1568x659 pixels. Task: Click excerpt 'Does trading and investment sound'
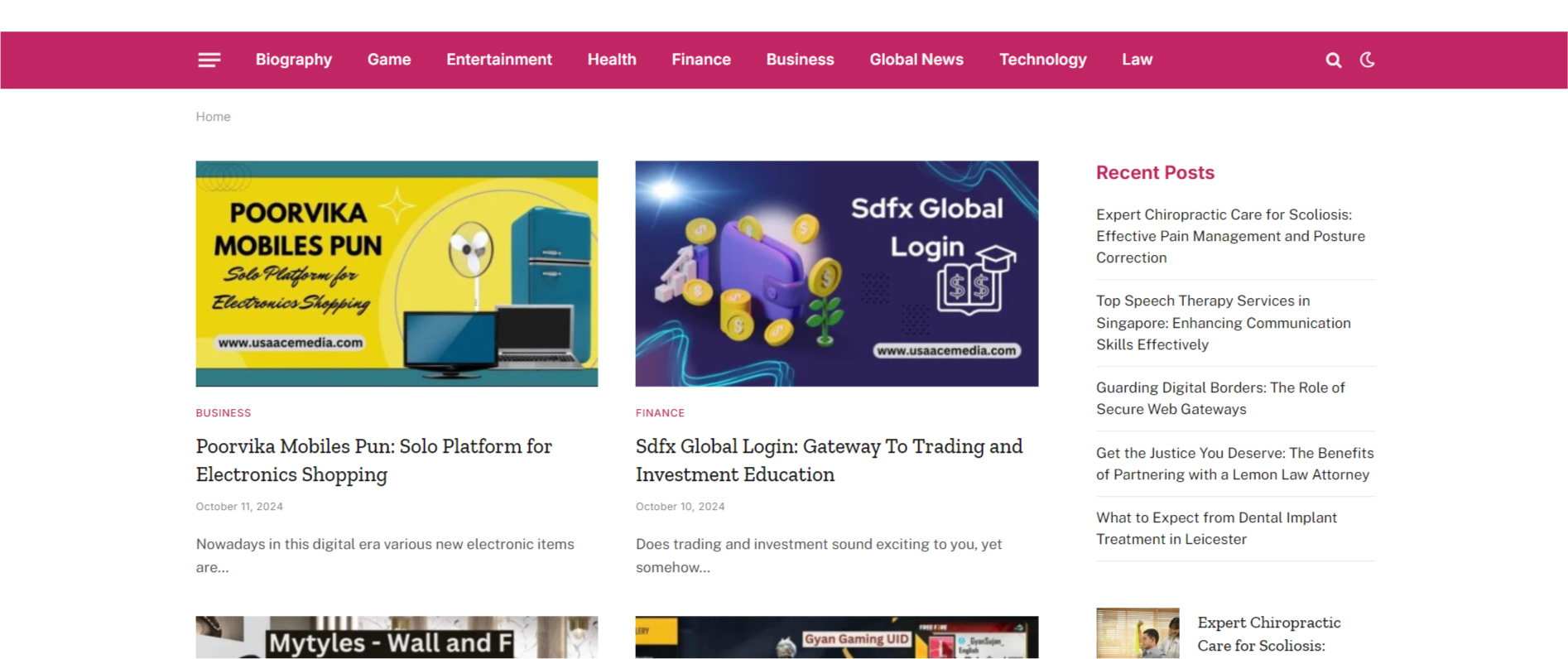tap(819, 556)
